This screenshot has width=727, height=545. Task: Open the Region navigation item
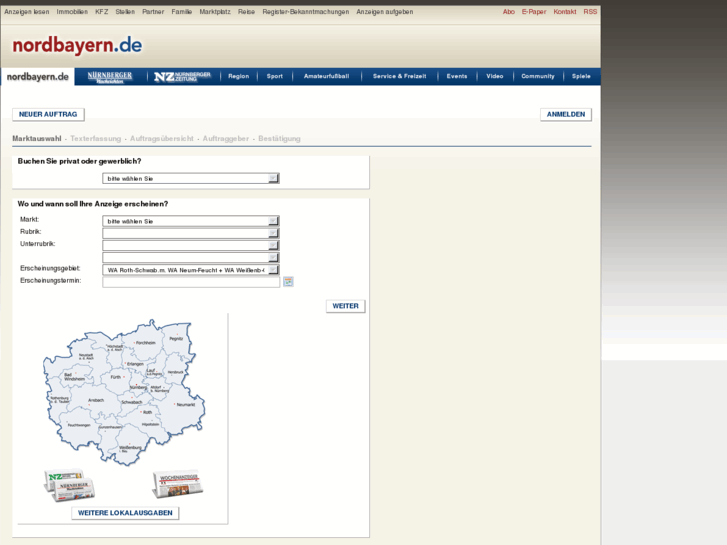[238, 77]
